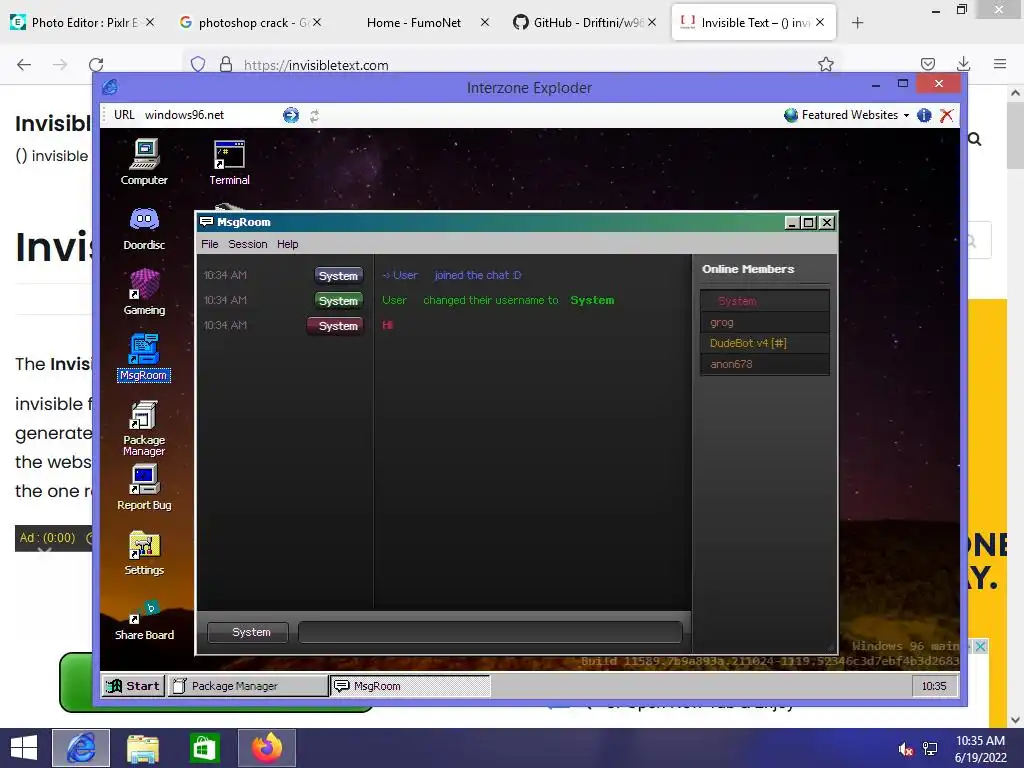Click the refresh icon in Interzone Exploder toolbar

[x=314, y=116]
